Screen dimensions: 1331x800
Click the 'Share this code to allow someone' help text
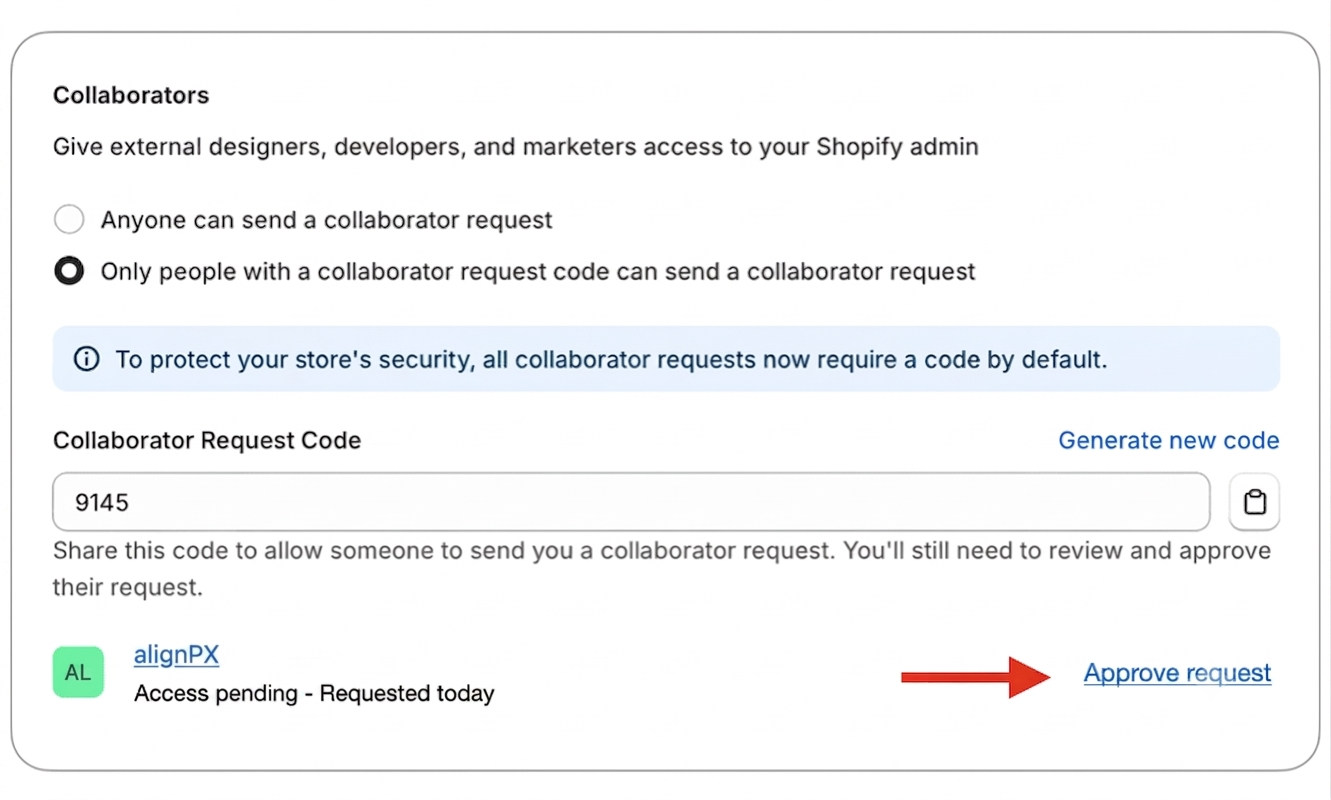coord(662,569)
